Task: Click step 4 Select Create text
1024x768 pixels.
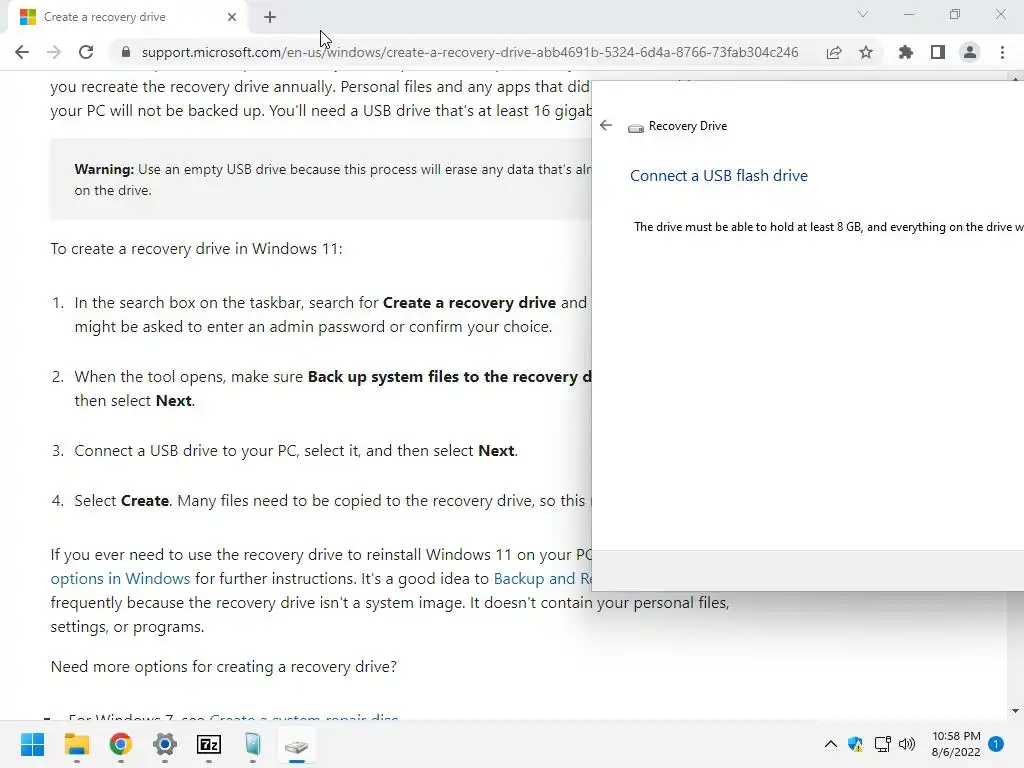Action: click(x=333, y=501)
